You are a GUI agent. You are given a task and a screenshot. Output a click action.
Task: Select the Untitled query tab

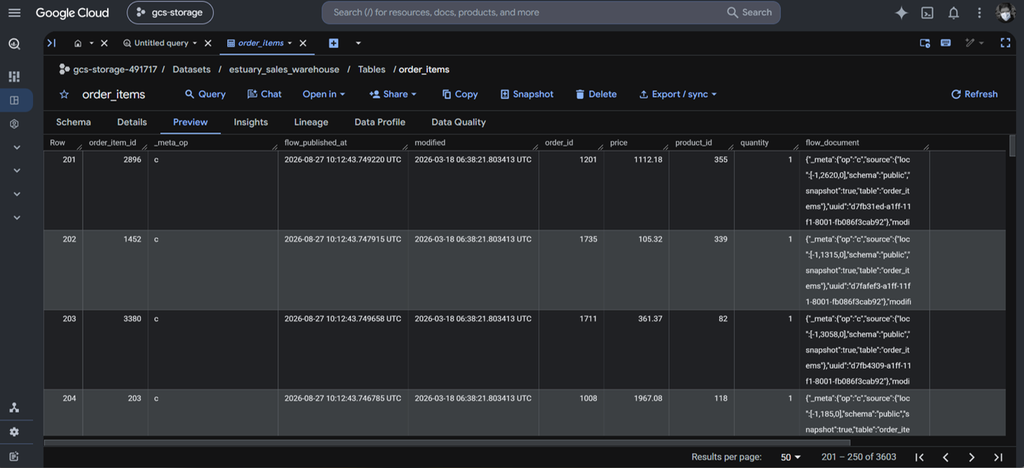tap(161, 43)
